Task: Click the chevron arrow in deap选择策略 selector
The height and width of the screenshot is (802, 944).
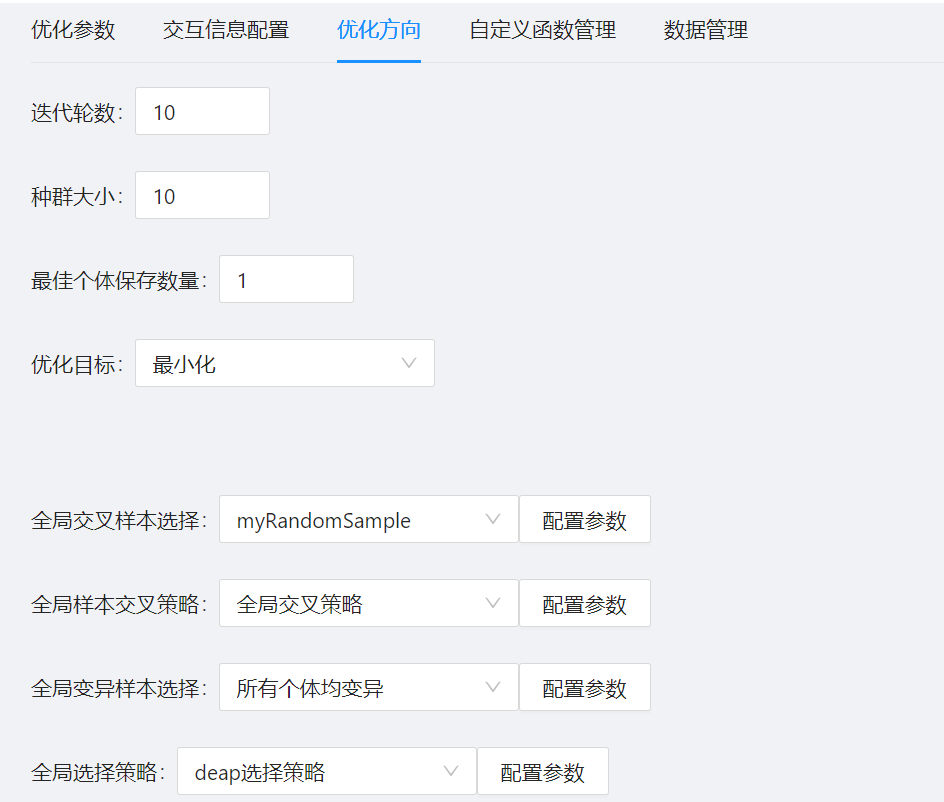Action: 450,771
